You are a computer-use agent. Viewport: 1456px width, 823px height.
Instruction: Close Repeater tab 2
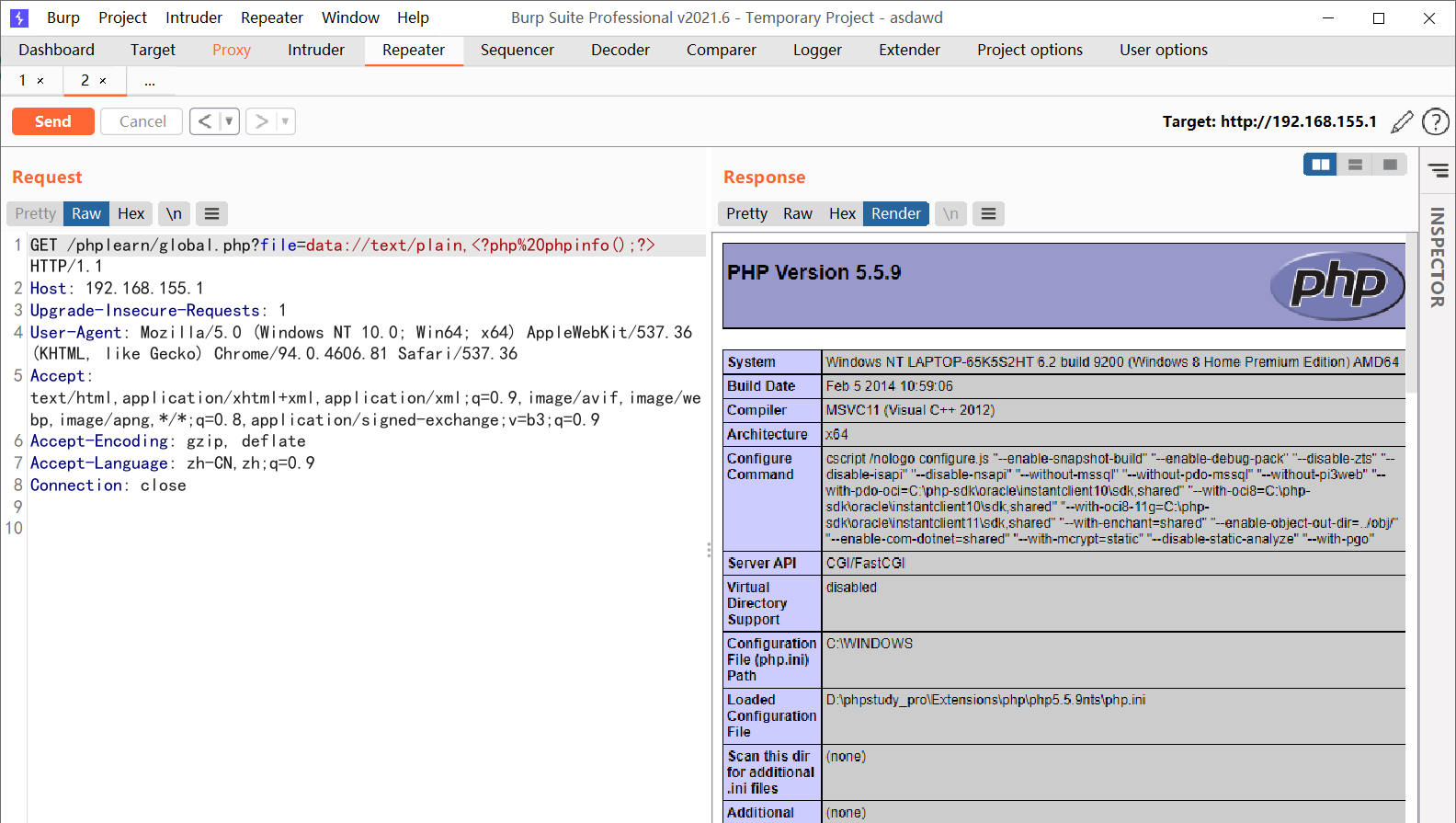click(103, 81)
